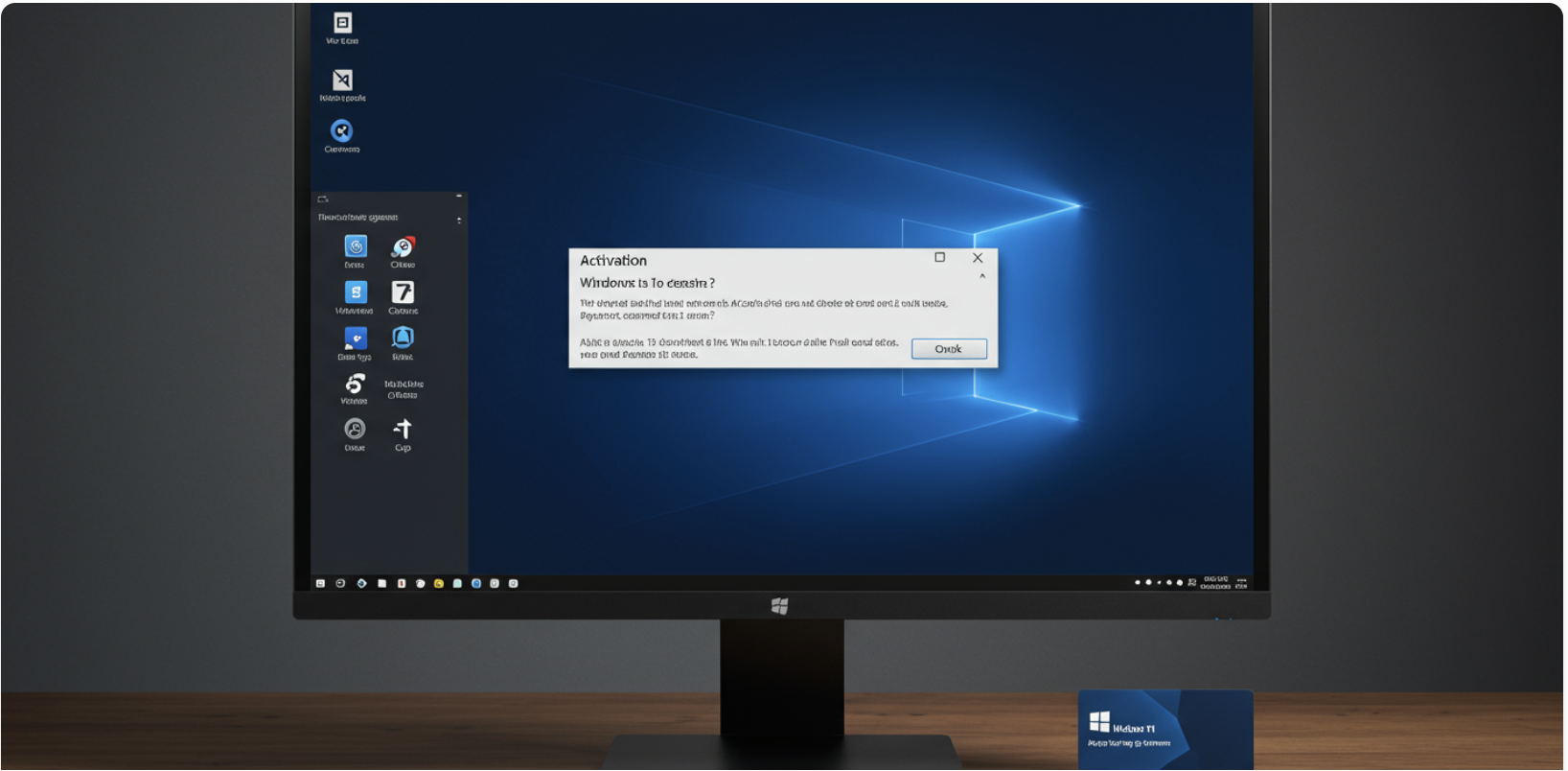
Task: Open the desktop icon with crossed square
Action: (342, 80)
